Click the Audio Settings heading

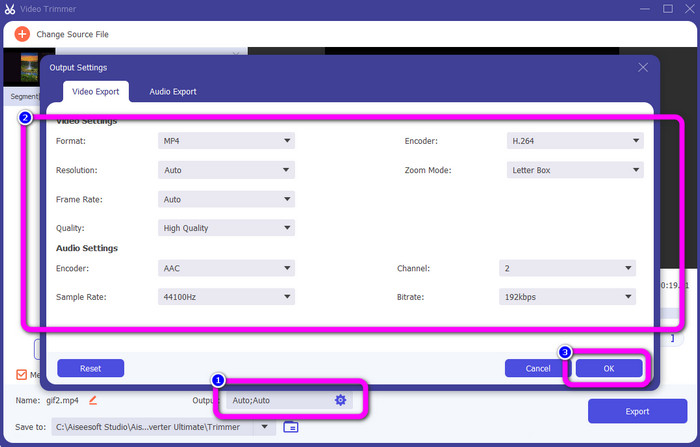[87, 248]
